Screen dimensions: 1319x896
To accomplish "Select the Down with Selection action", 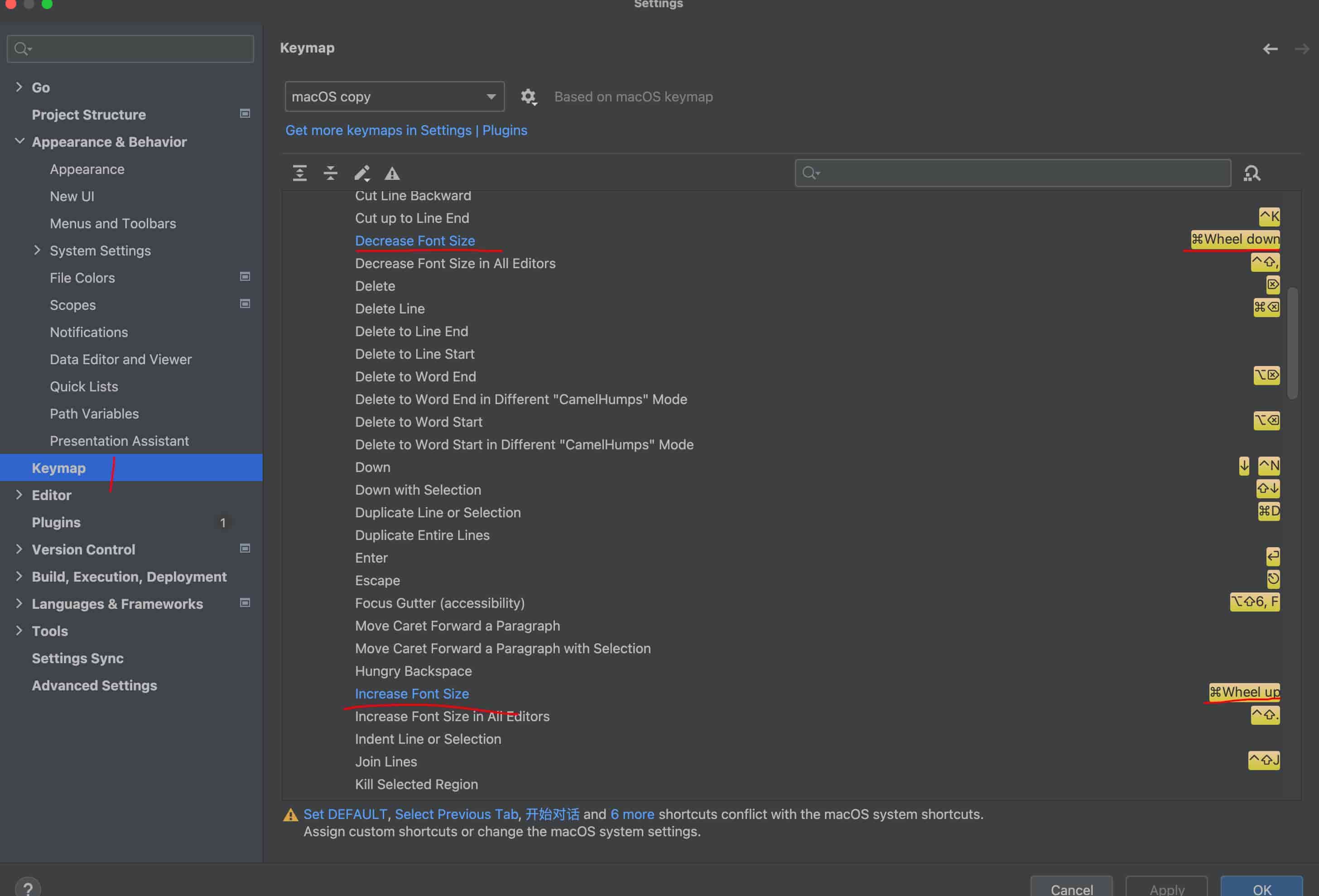I will tap(418, 490).
